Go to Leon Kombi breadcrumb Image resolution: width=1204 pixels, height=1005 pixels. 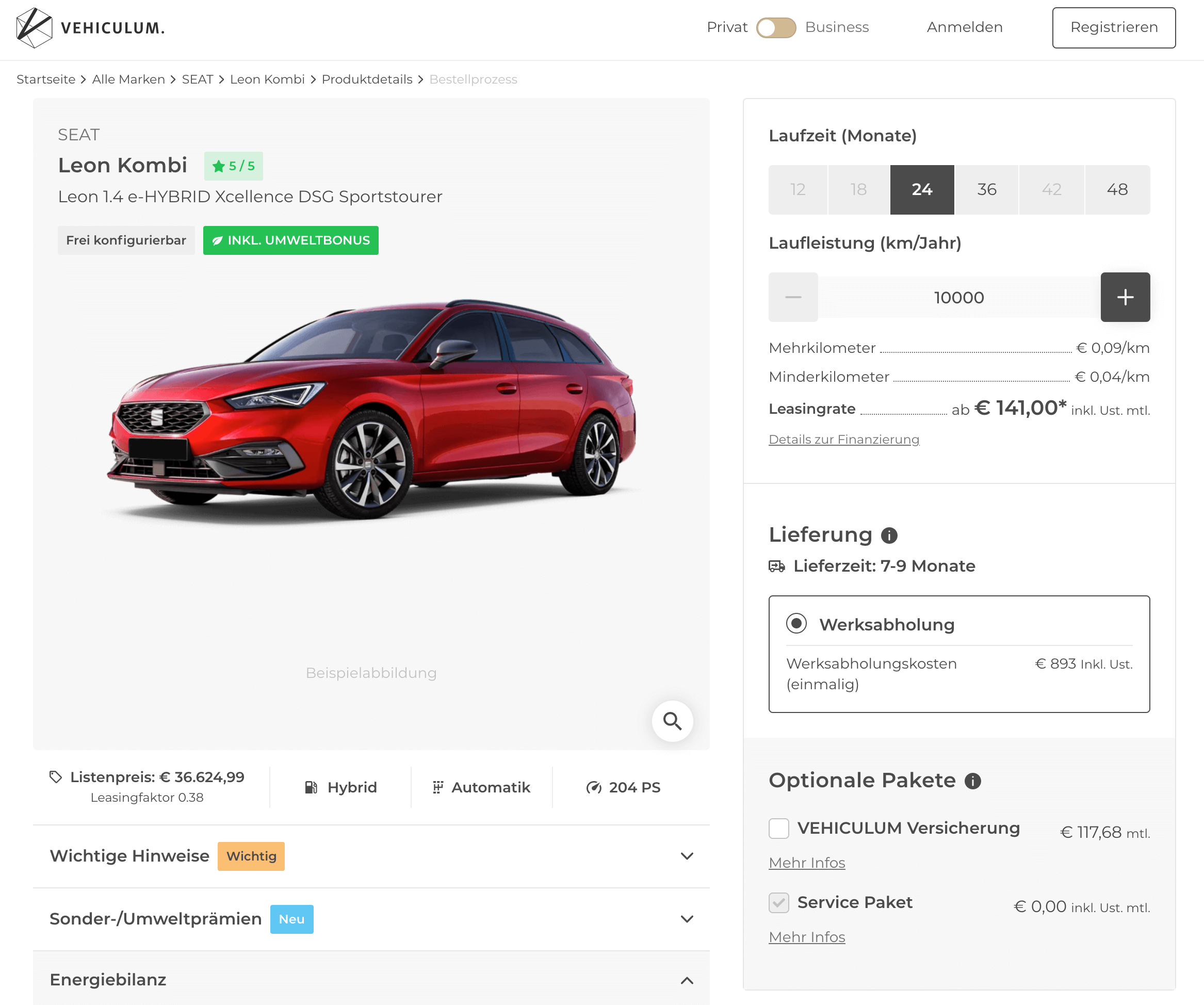267,79
